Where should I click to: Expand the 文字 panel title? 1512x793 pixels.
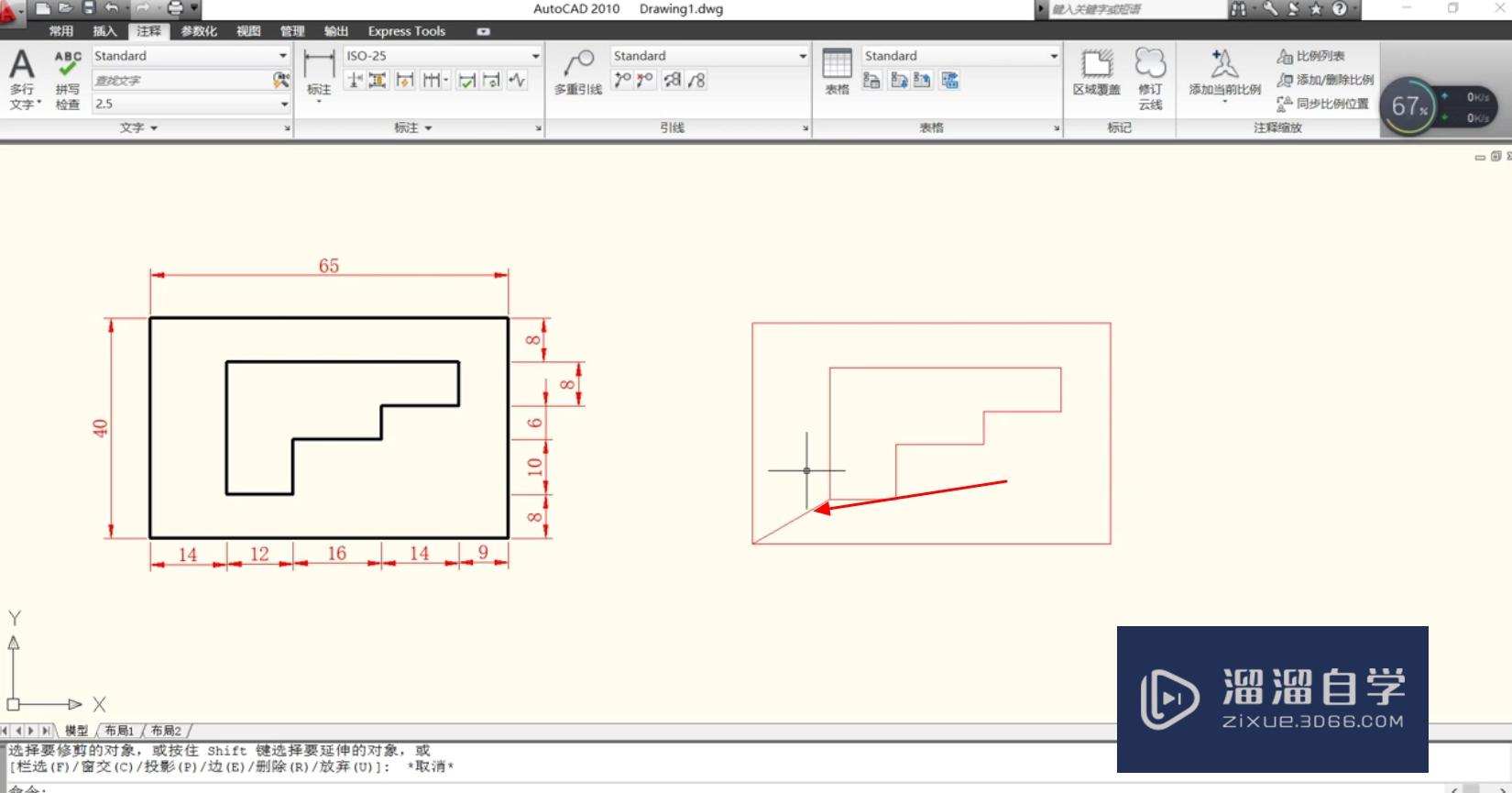pos(139,127)
